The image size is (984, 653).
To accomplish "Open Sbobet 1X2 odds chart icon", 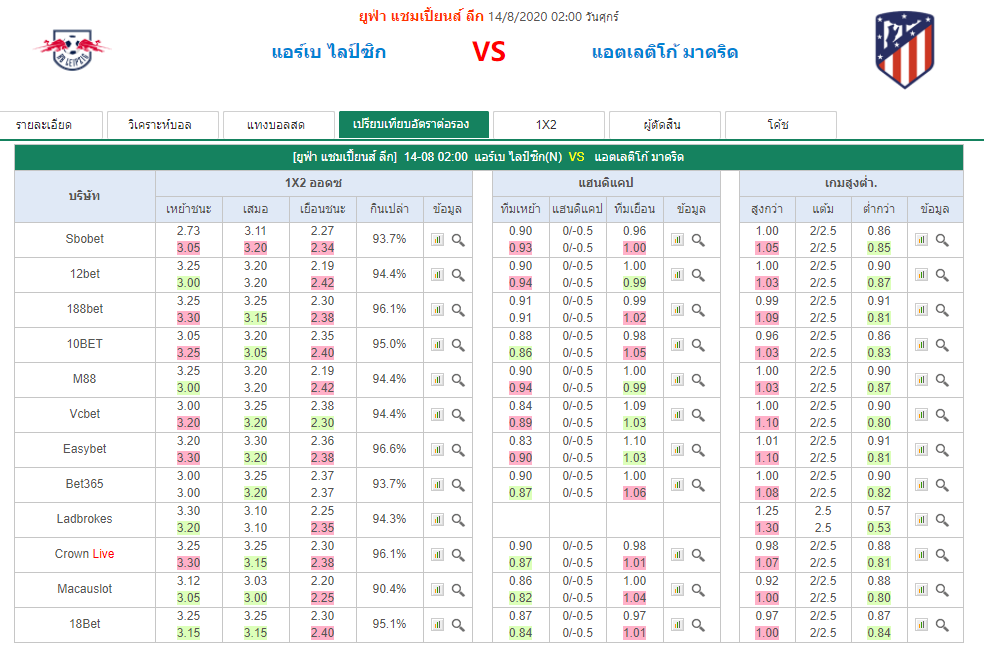I will (437, 240).
